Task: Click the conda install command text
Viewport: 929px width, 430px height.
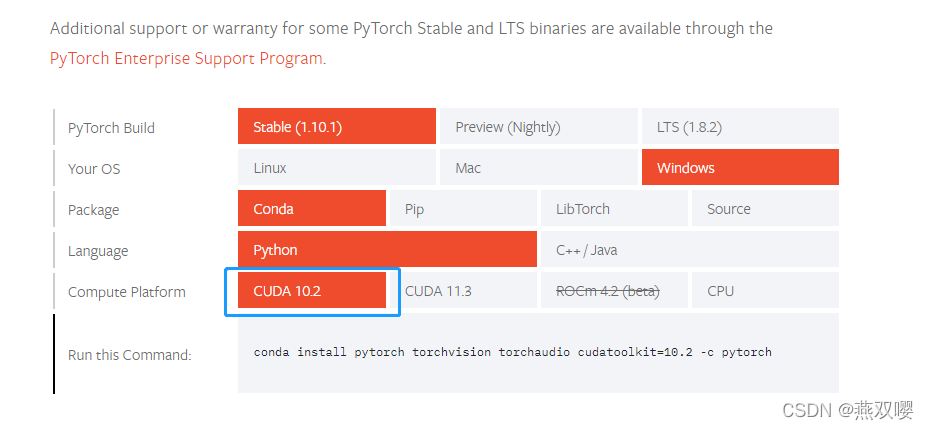Action: pyautogui.click(x=512, y=352)
